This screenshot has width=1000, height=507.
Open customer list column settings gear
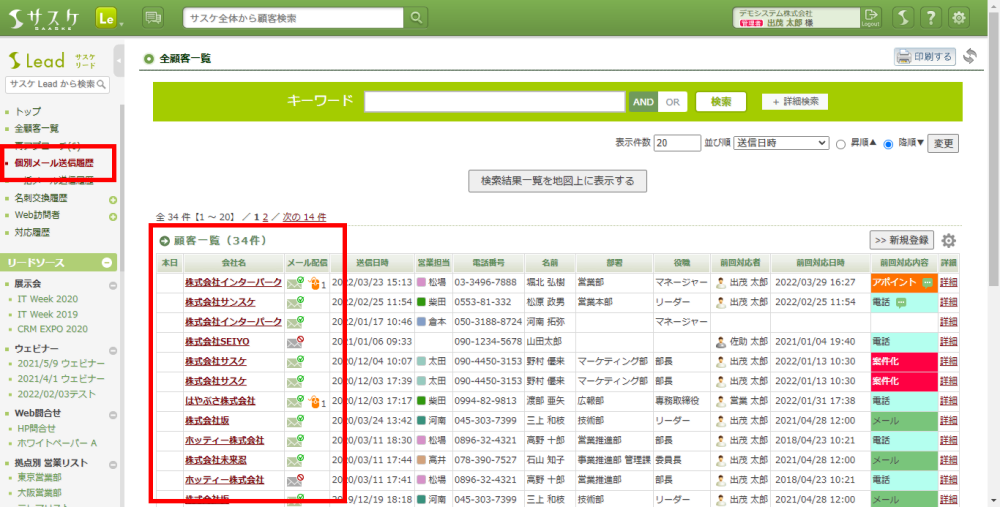948,241
